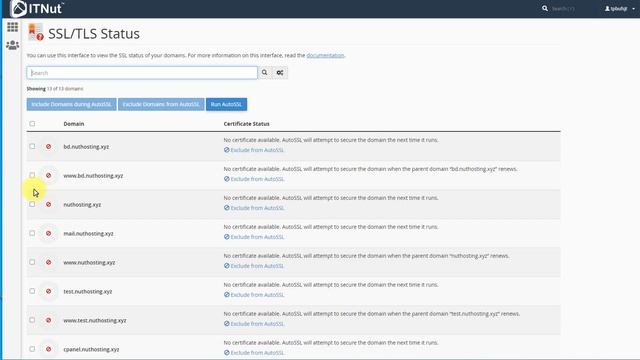Open the ITNut logo home link
The width and height of the screenshot is (640, 360).
coord(37,9)
